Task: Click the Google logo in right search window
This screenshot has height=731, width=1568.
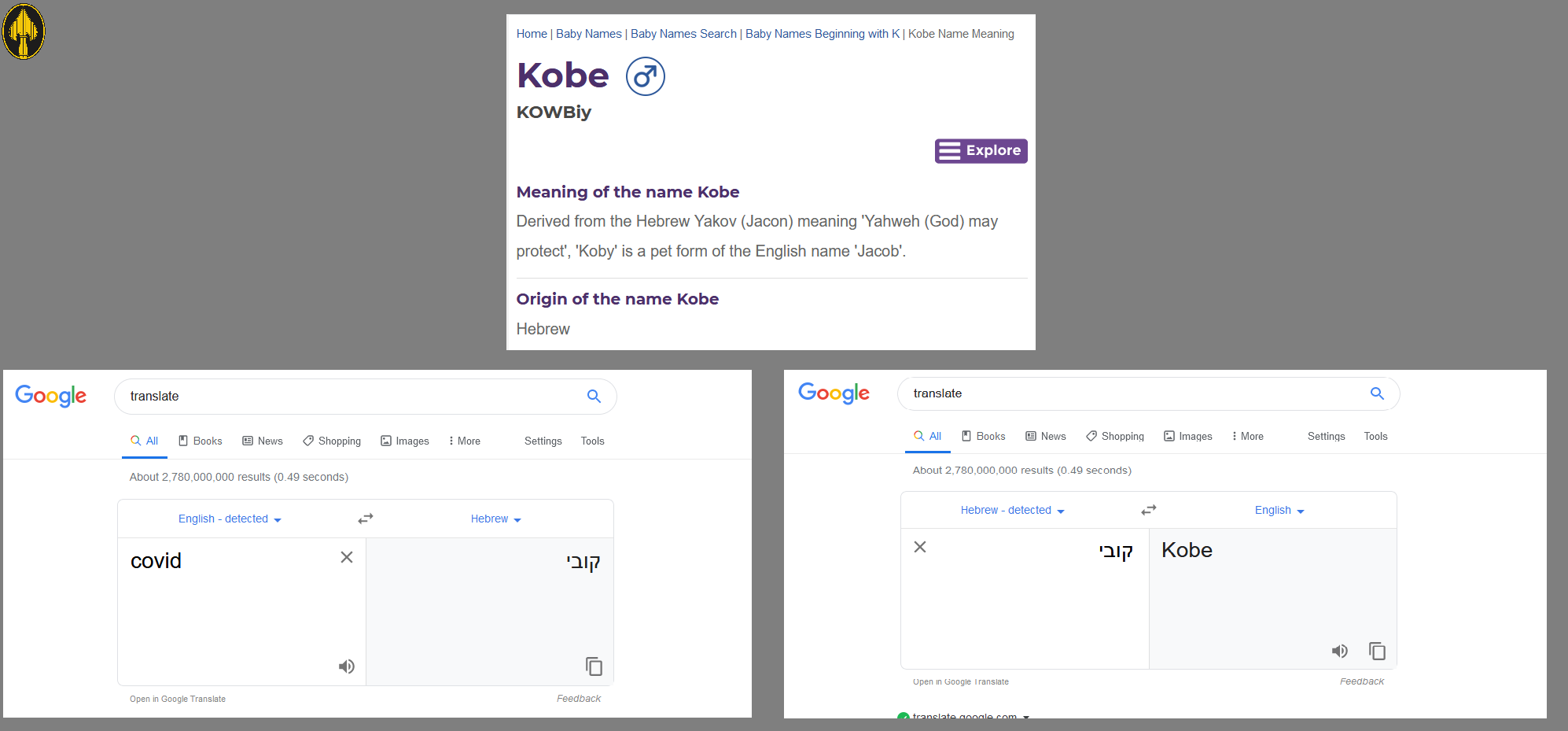Action: point(834,393)
